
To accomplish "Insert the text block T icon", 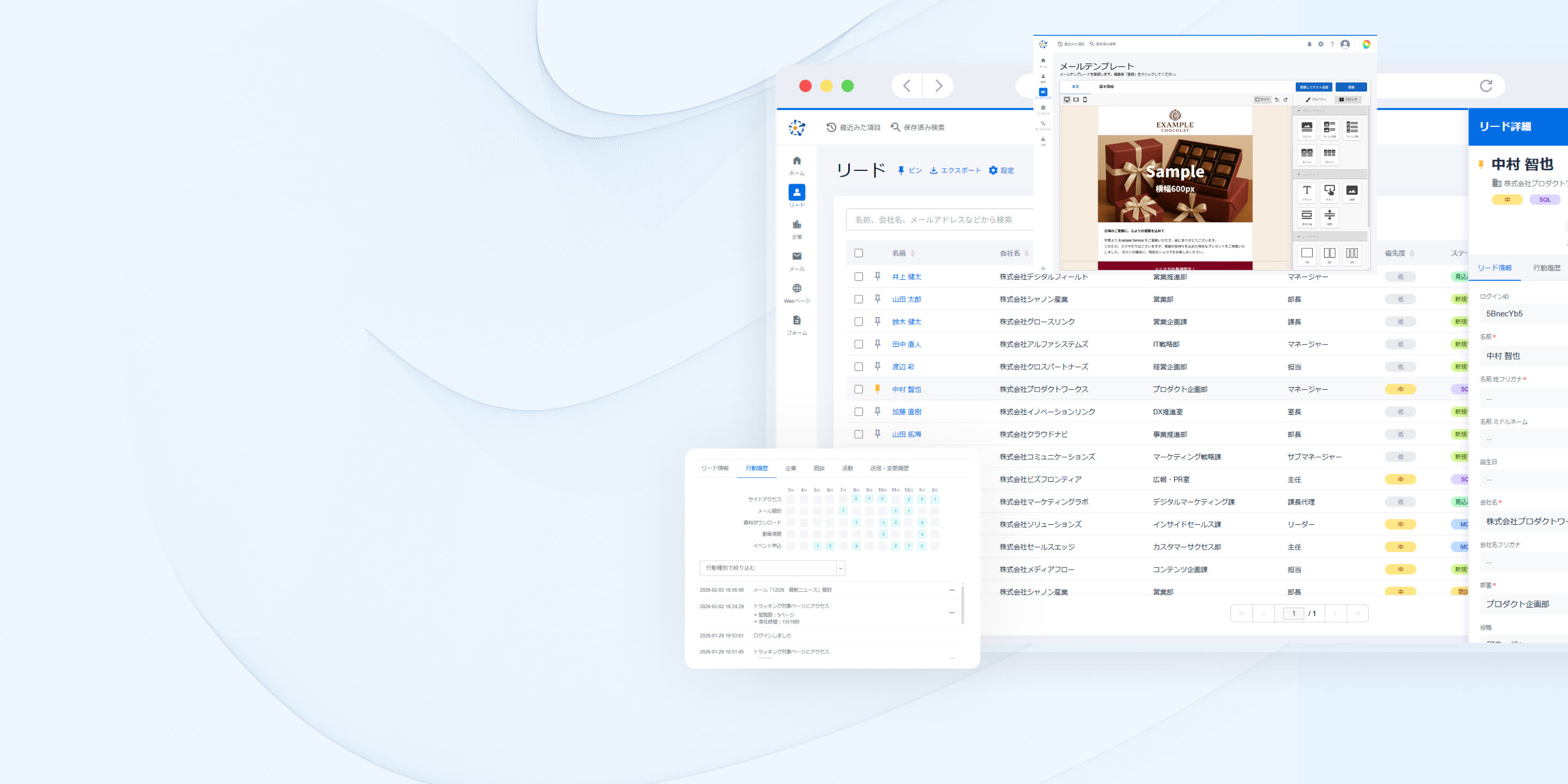I will [1306, 191].
